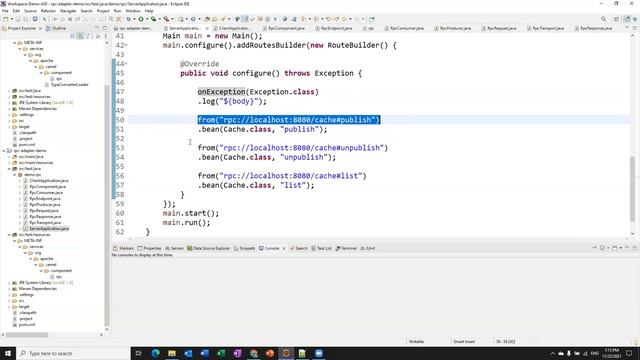Fold the code block at line 42
The image size is (640, 360).
[x=126, y=45]
